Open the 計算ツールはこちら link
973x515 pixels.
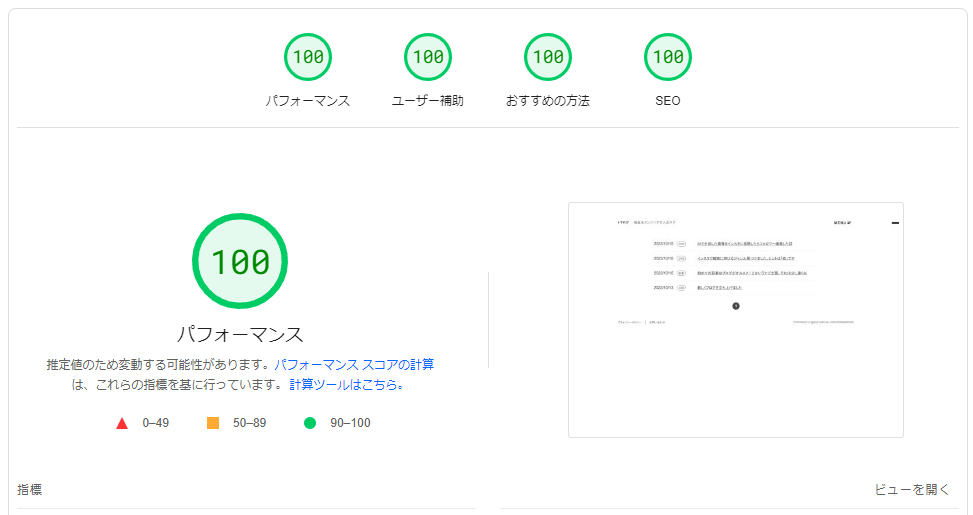coord(346,385)
